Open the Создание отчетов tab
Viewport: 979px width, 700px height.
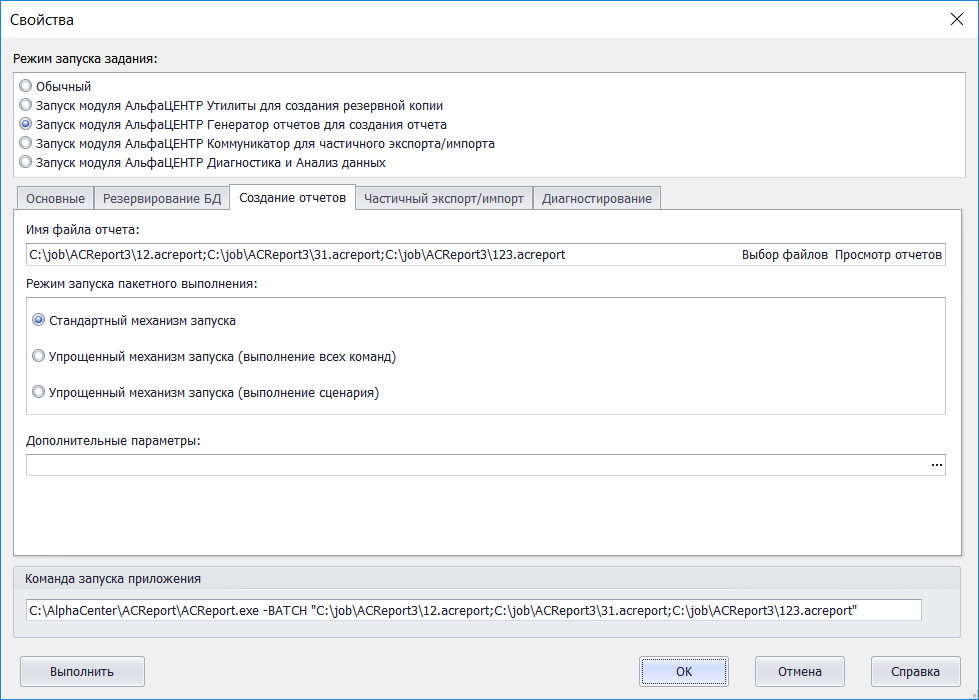coord(292,197)
